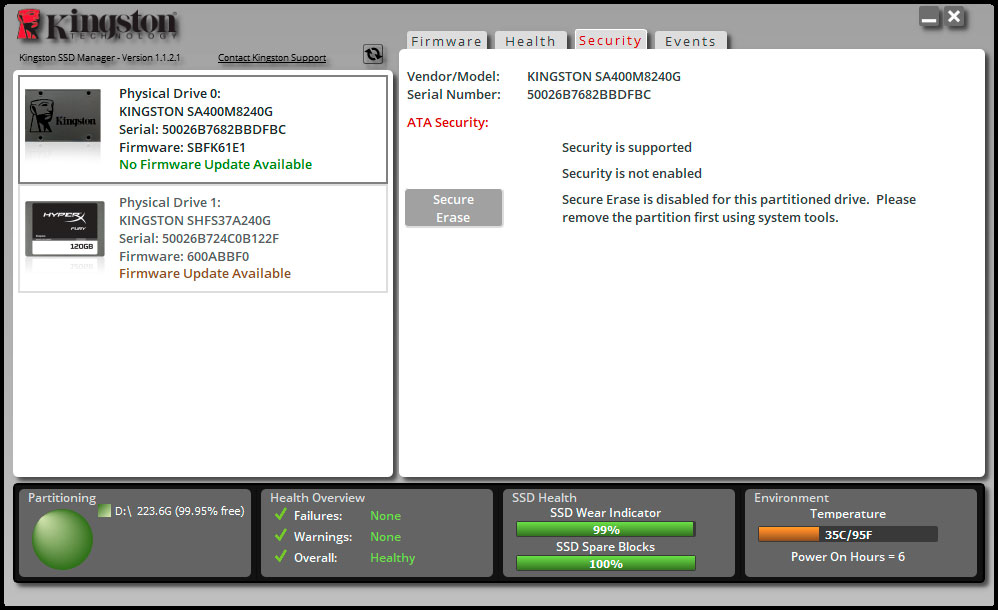Click the Secure Erase button
This screenshot has width=998, height=610.
tap(454, 208)
